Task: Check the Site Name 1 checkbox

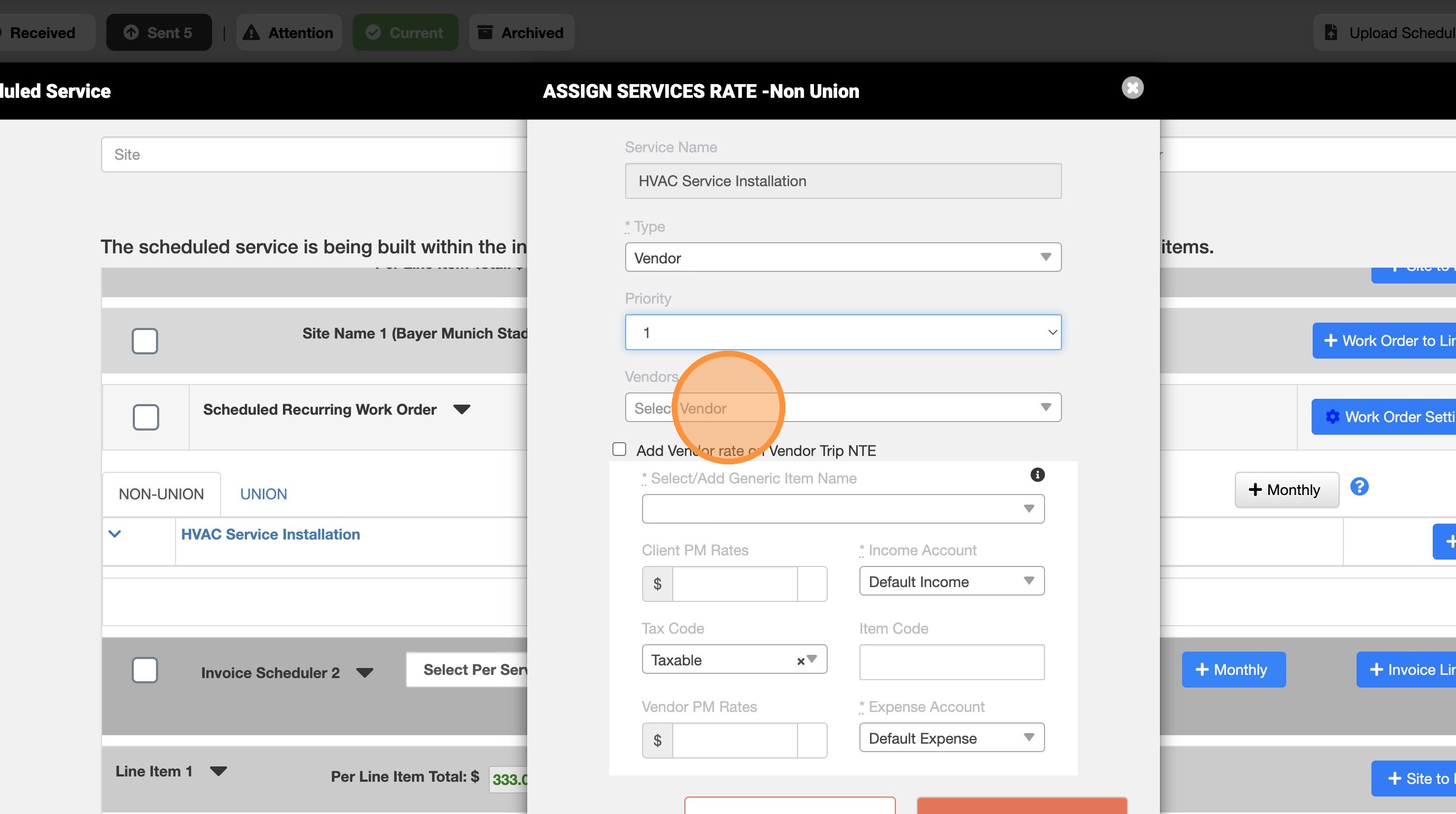Action: [x=145, y=341]
